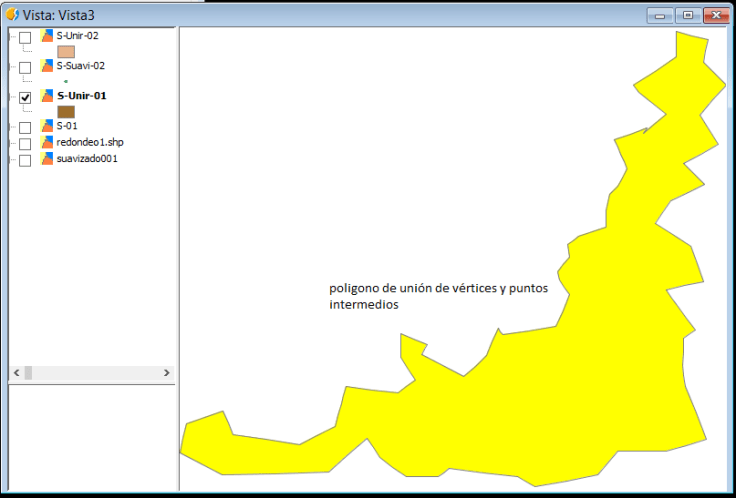Click the suavizado001 layer icon
Screen dimensions: 736x498
coord(47,158)
